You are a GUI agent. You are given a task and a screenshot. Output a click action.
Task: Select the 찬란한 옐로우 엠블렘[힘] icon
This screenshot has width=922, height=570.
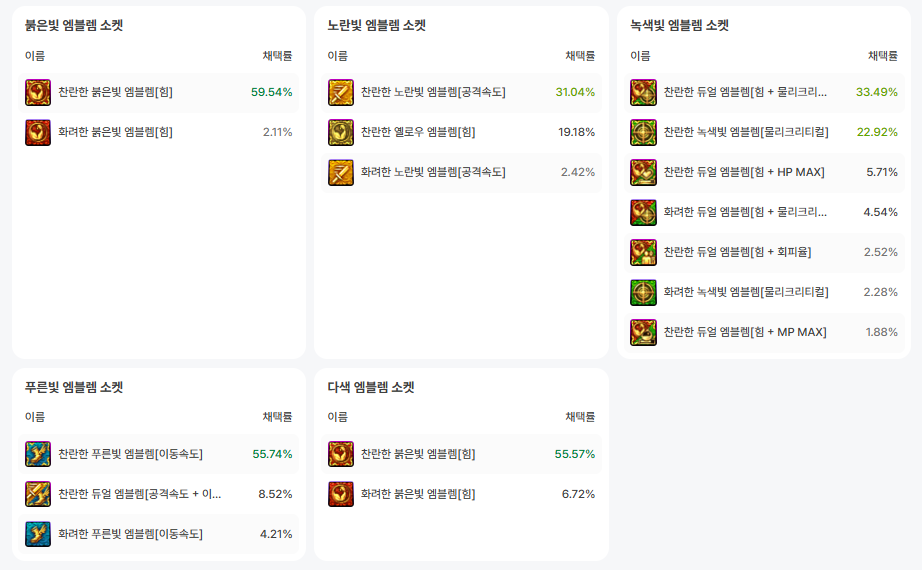click(341, 132)
